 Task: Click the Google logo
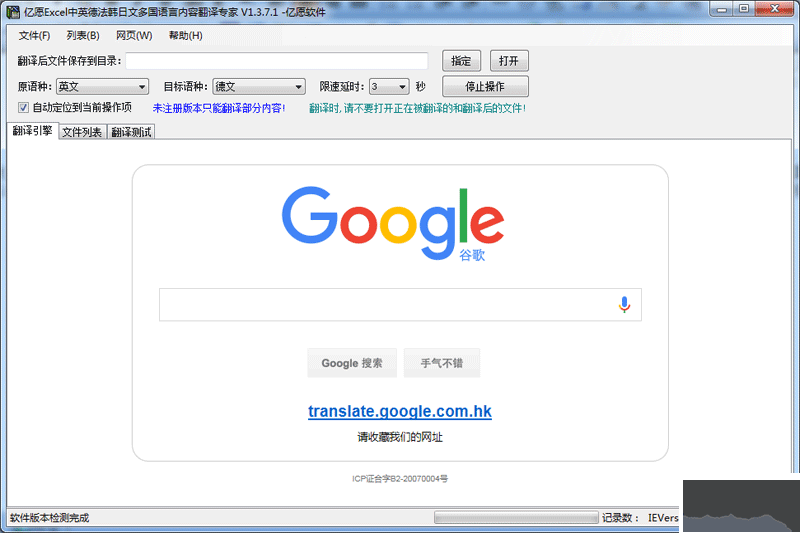point(393,223)
